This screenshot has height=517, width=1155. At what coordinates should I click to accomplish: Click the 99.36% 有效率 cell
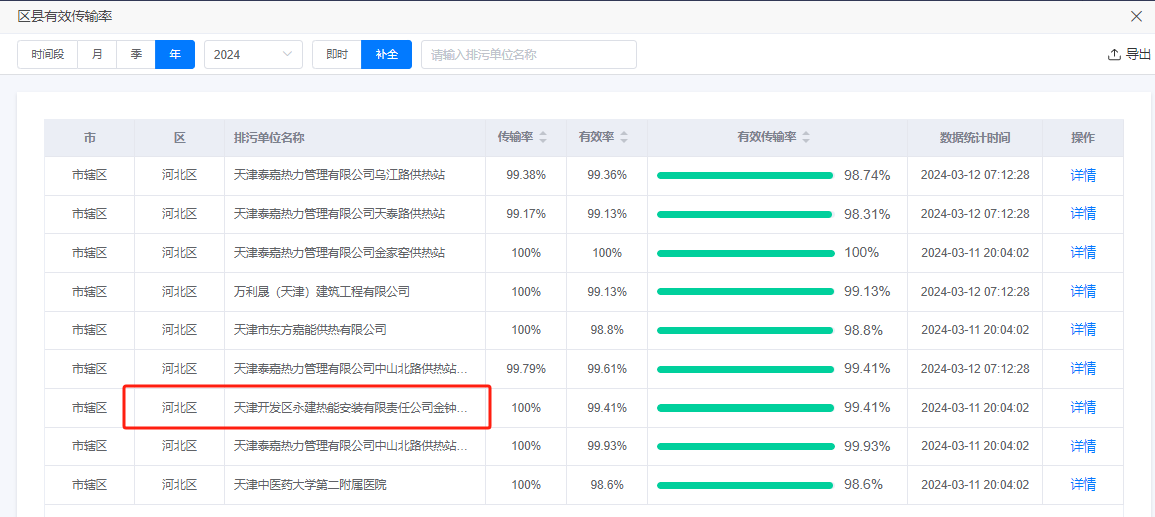[x=607, y=175]
